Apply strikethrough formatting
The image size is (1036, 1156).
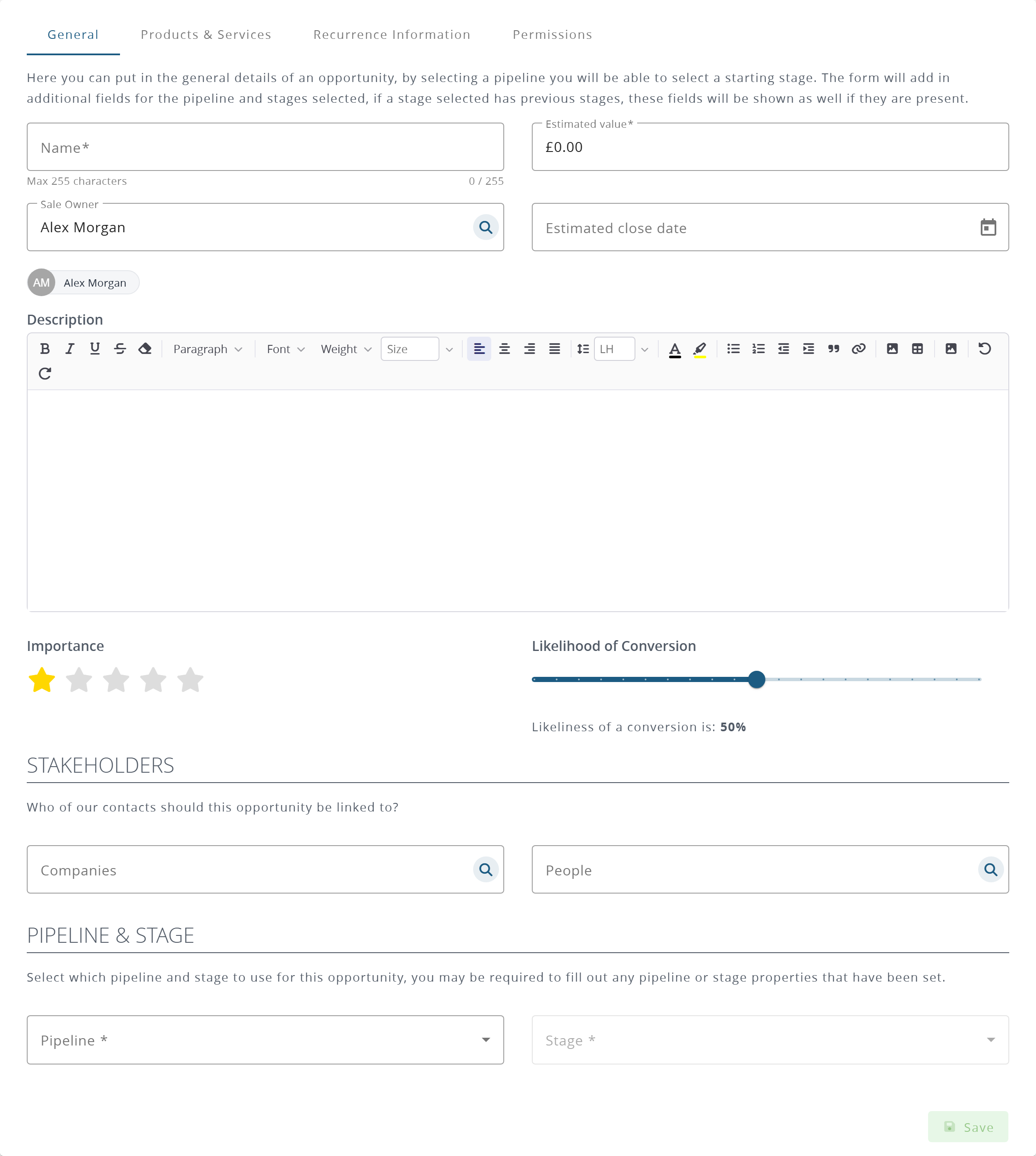coord(120,349)
